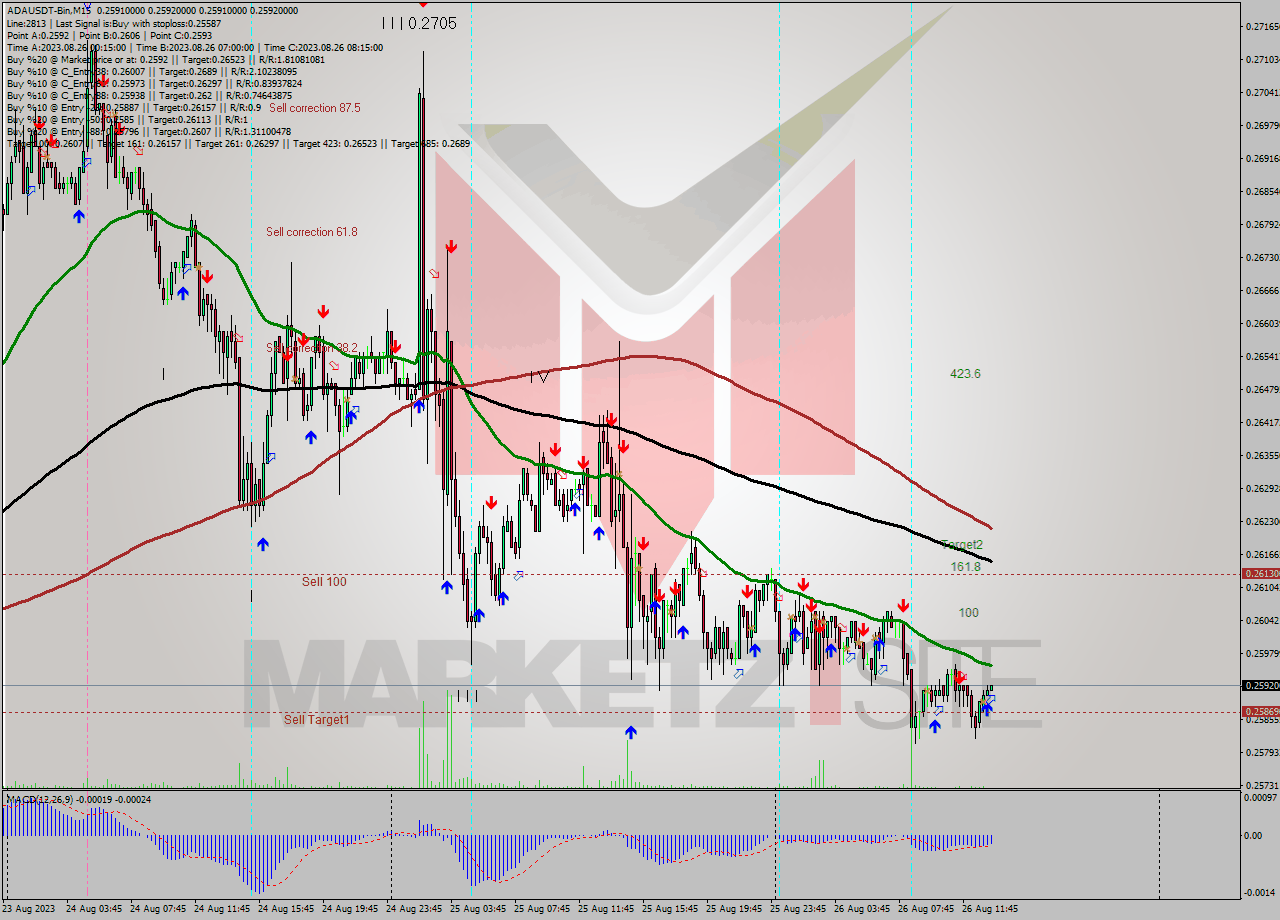Click the black 0.25920 current price tag
This screenshot has height=920, width=1280.
coord(1259,685)
